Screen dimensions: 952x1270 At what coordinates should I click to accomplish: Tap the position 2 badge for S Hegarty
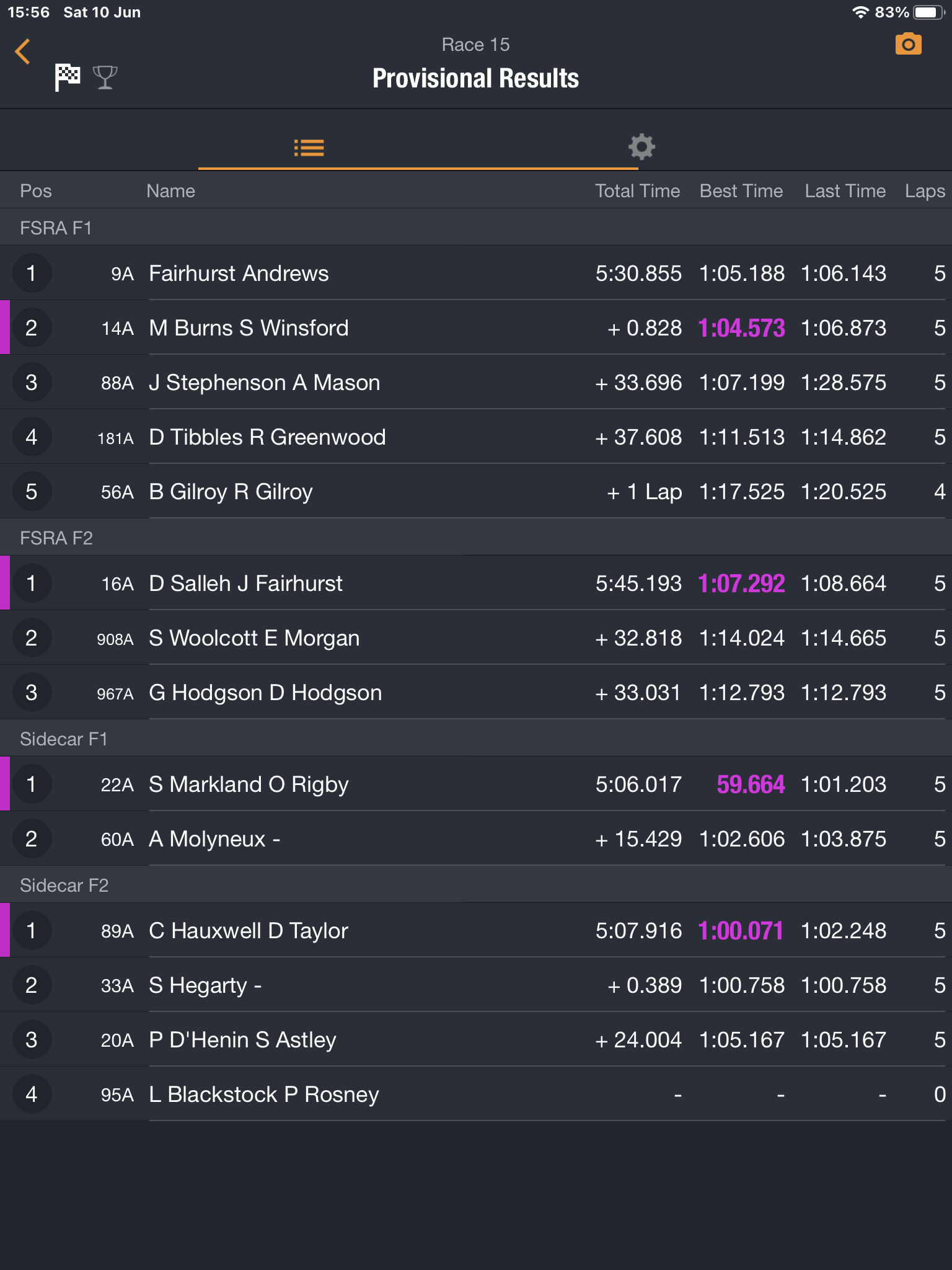point(32,985)
